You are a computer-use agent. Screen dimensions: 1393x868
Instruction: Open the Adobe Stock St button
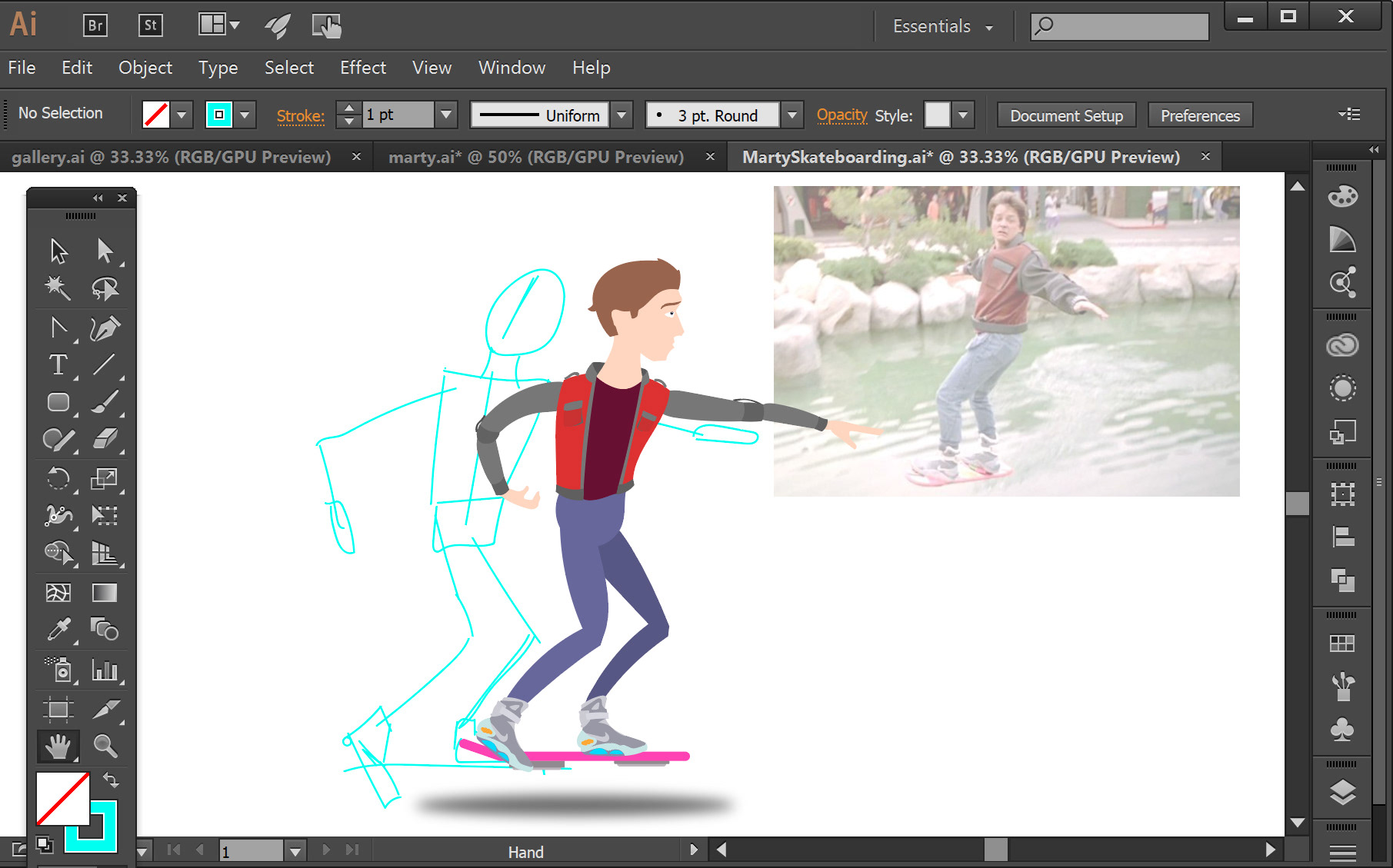point(150,25)
